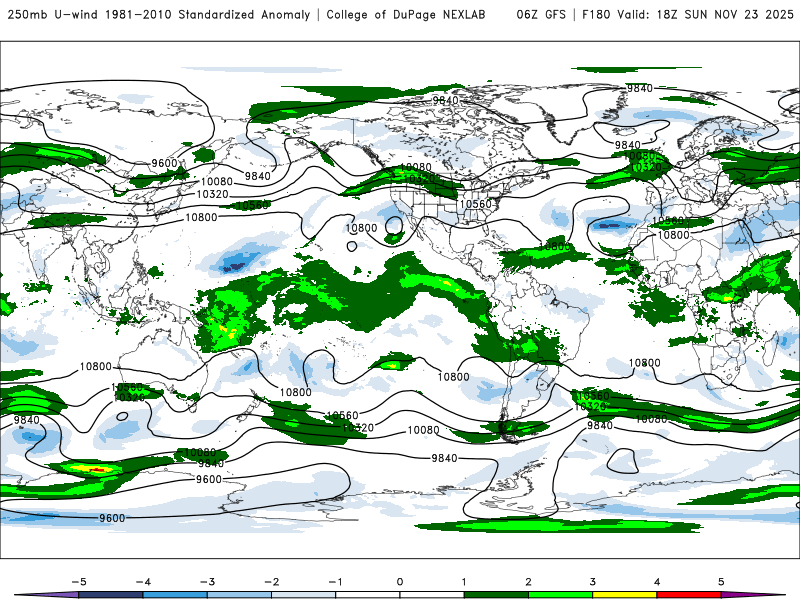Click the '1' colorbar tick label
This screenshot has width=800, height=600.
coord(464,582)
